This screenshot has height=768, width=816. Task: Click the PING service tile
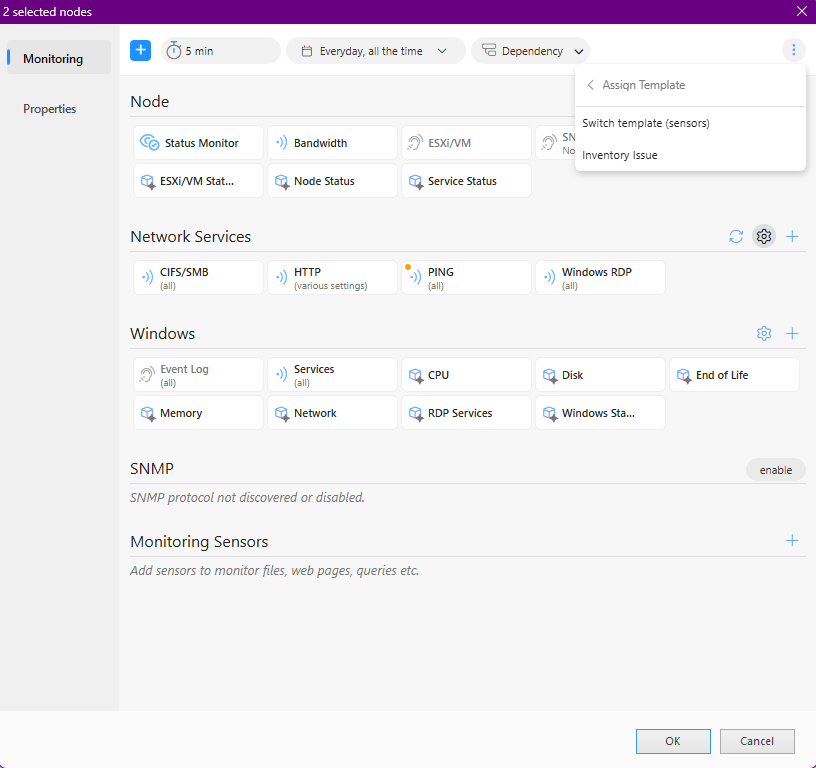466,277
